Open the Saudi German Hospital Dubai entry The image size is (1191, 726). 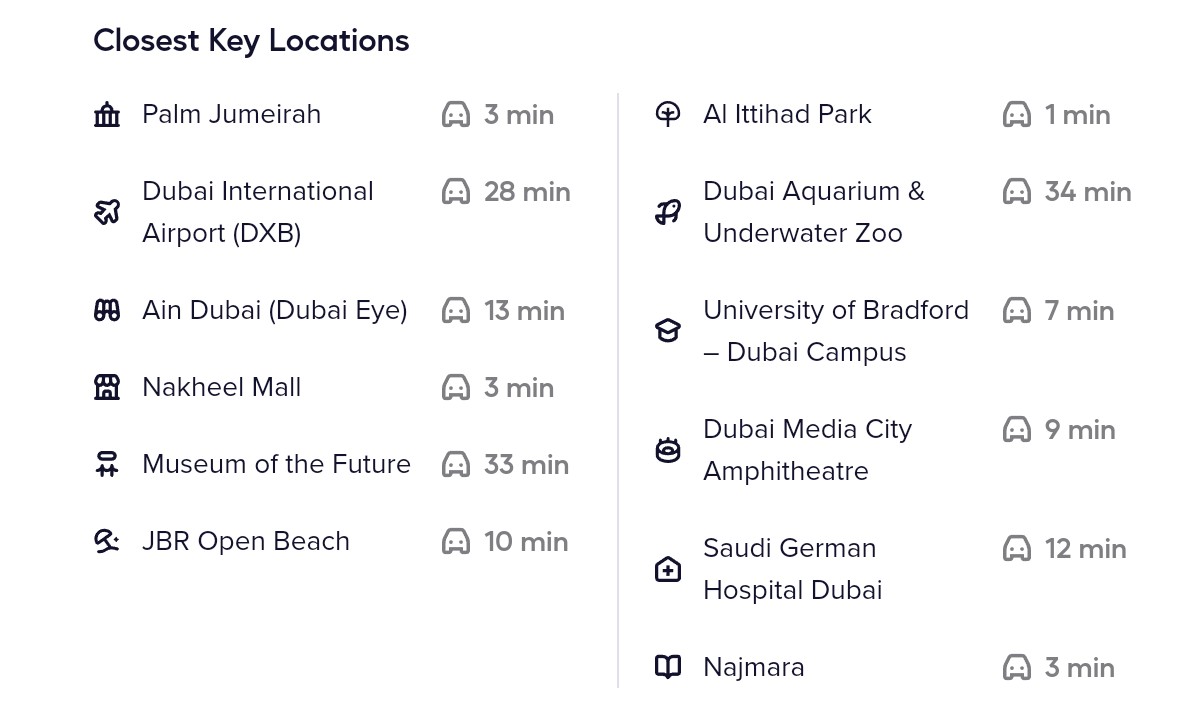(x=792, y=569)
